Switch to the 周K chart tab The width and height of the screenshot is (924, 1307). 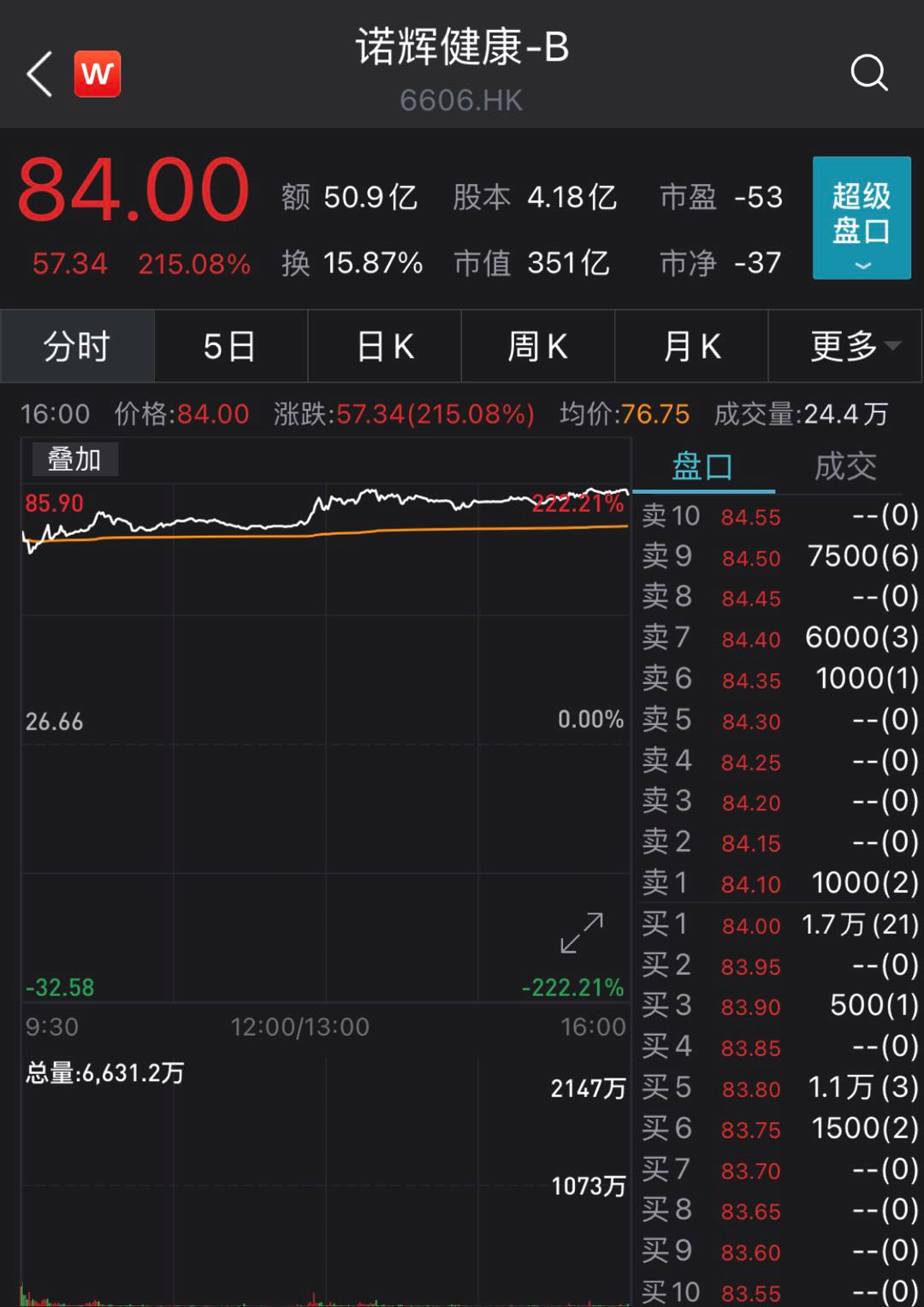tap(537, 347)
